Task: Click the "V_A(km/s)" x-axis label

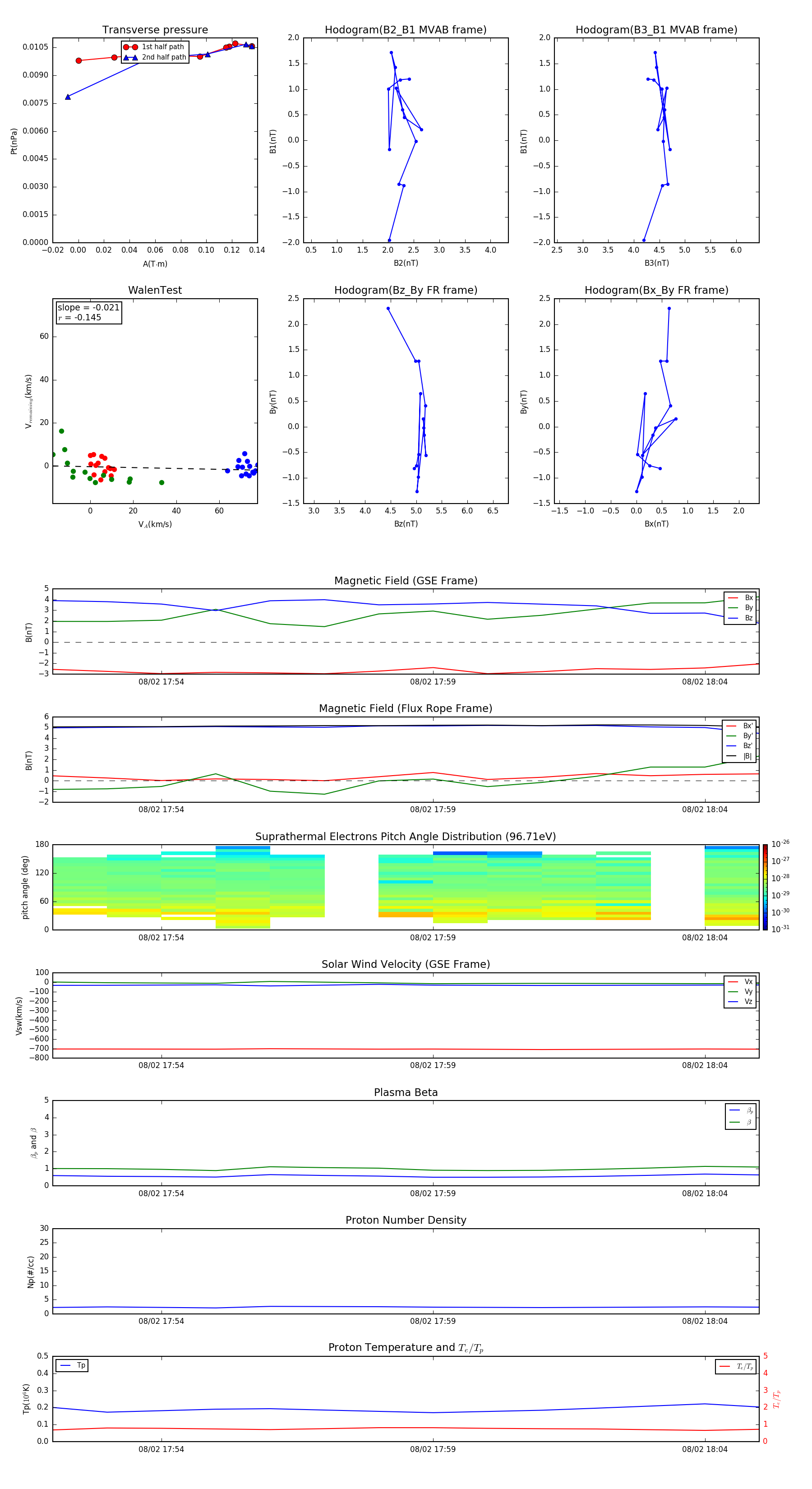Action: click(155, 525)
